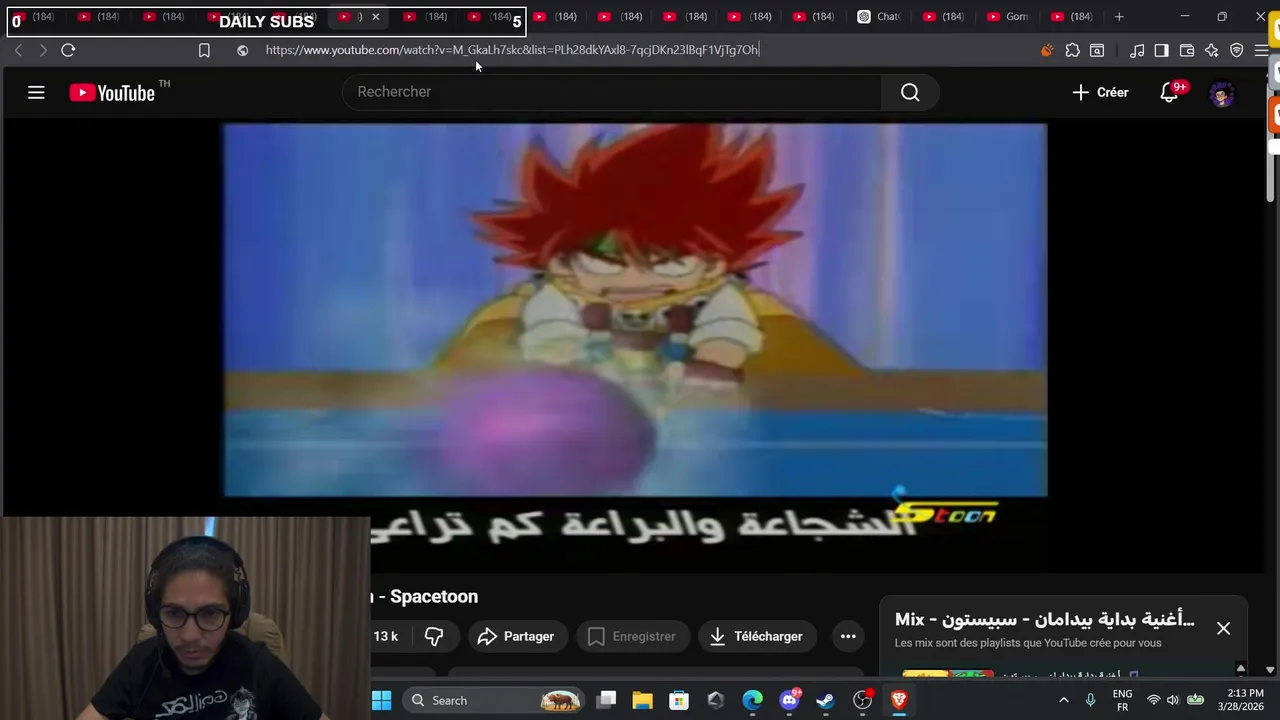Open a new browser tab with plus button
This screenshot has width=1280, height=720.
1119,16
